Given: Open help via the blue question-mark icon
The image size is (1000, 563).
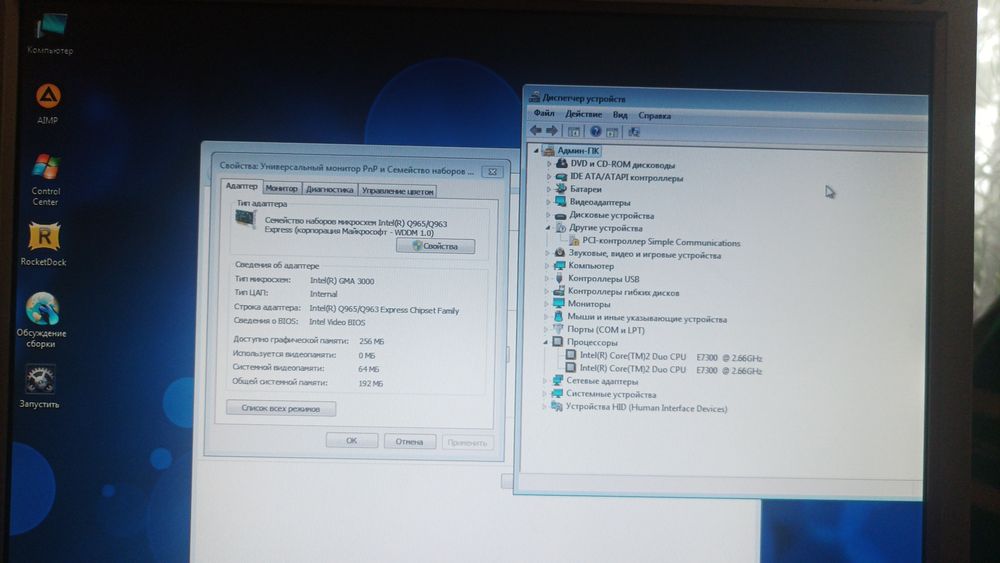Looking at the screenshot, I should [x=595, y=131].
